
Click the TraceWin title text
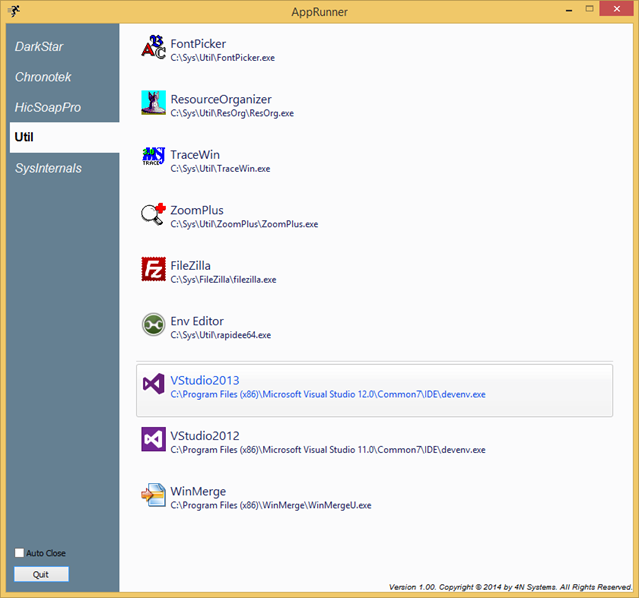[x=195, y=154]
